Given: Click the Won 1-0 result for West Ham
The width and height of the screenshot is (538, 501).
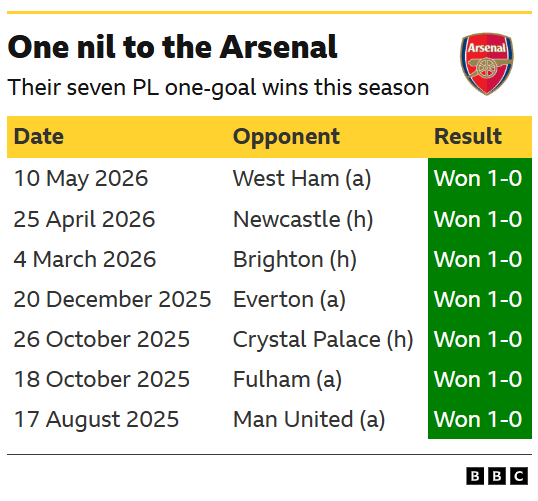Looking at the screenshot, I should [478, 178].
